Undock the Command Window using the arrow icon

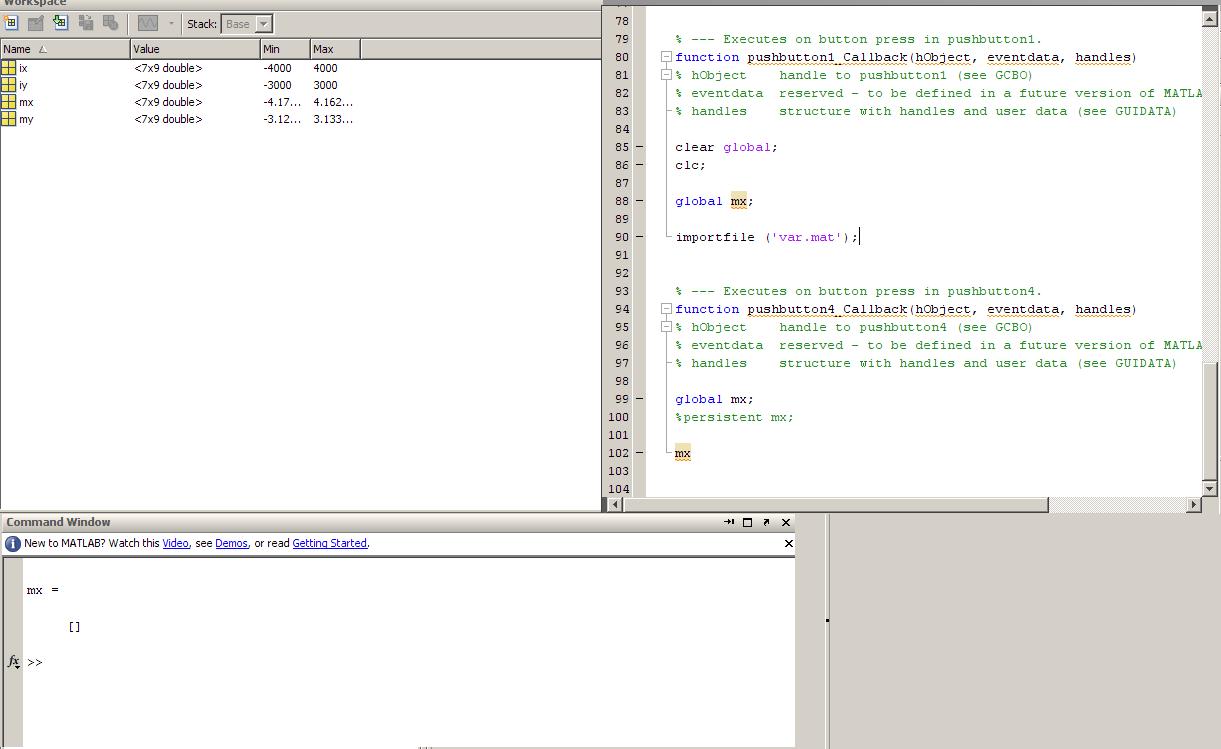(x=766, y=522)
